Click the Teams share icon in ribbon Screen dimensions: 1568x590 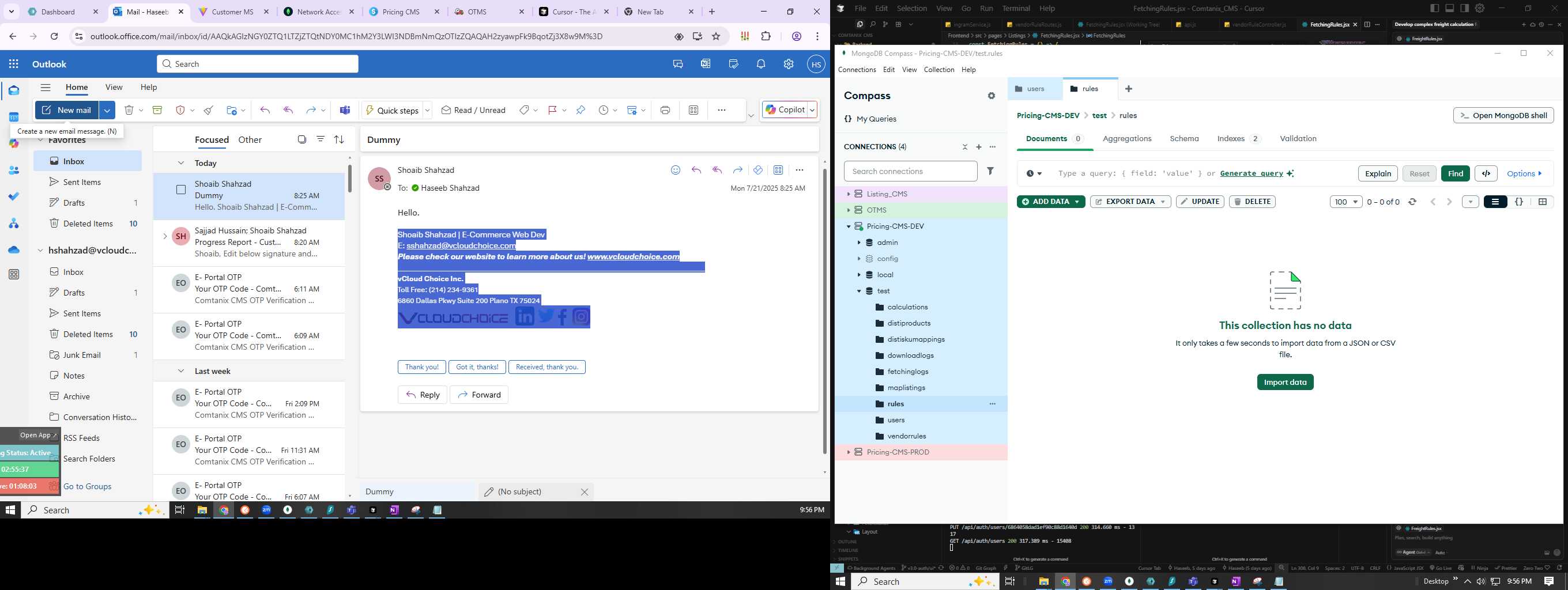tap(345, 110)
